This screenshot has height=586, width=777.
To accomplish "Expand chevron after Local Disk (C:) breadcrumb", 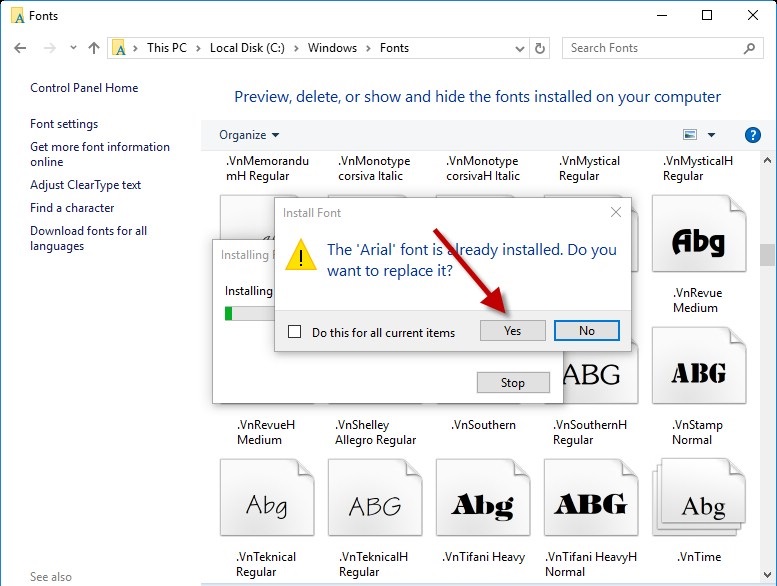I will pyautogui.click(x=296, y=49).
